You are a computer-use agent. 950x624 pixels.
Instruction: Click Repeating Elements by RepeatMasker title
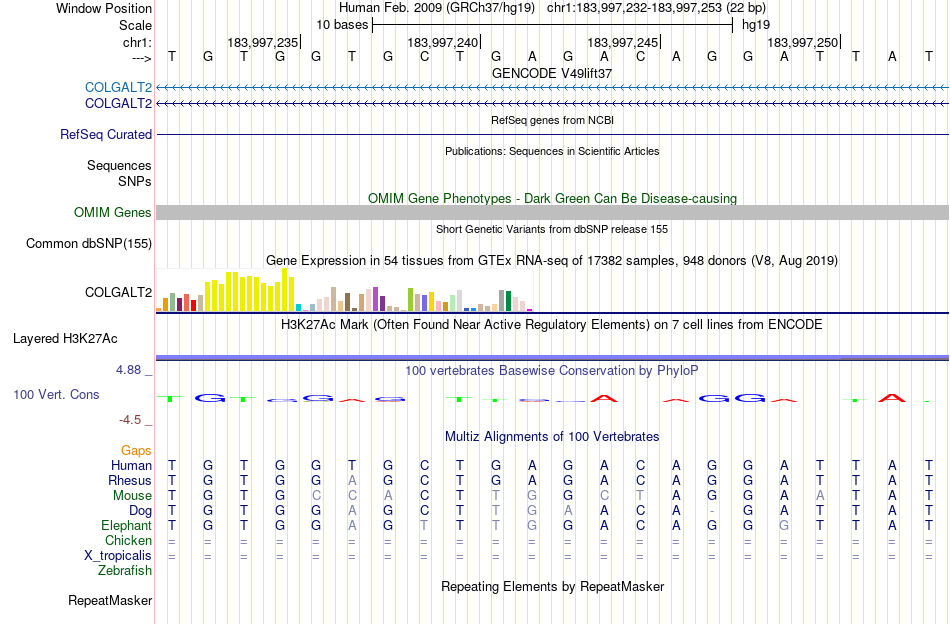(553, 587)
